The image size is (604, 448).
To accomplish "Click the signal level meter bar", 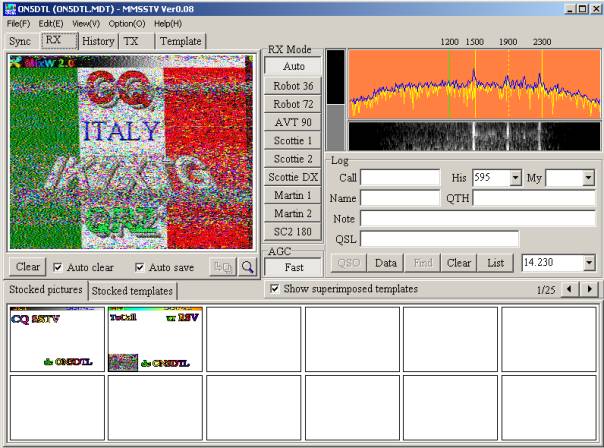I will [x=336, y=100].
